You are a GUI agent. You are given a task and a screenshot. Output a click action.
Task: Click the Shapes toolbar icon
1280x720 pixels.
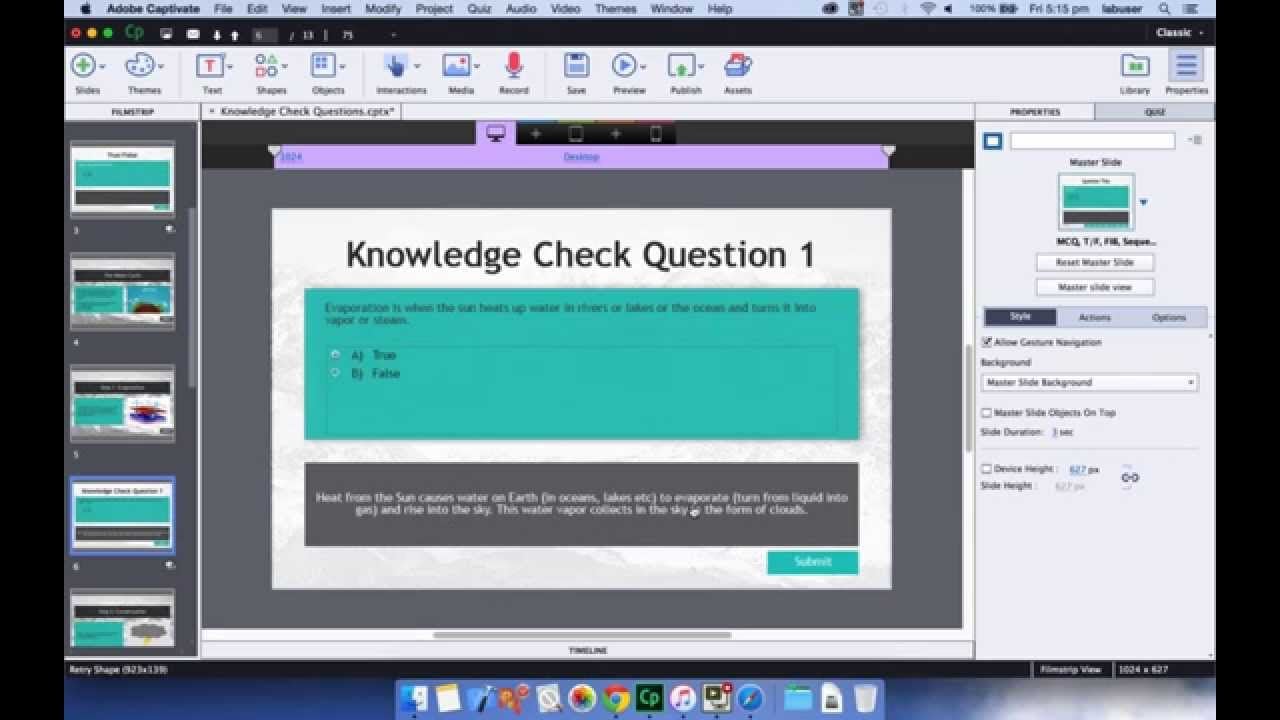coord(266,66)
